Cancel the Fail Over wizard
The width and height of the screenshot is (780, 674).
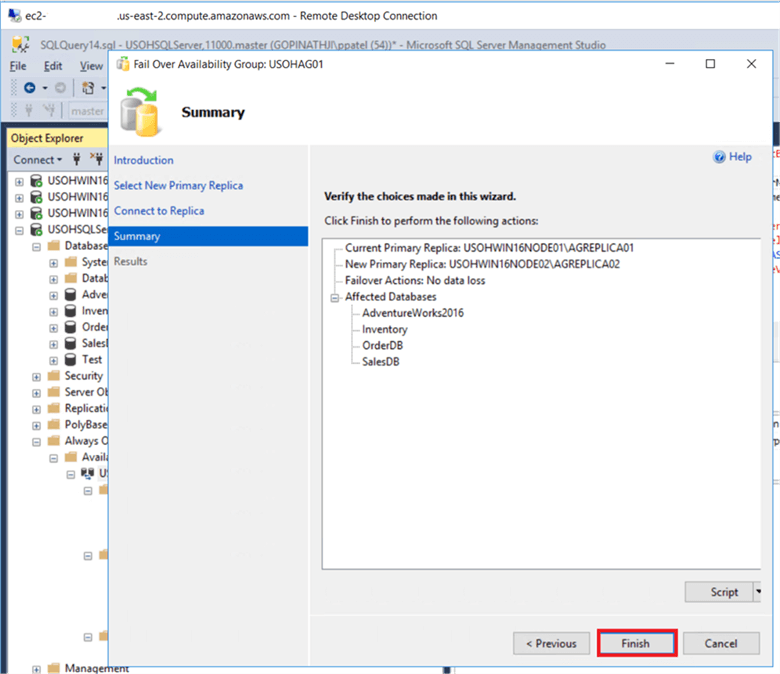pyautogui.click(x=721, y=643)
